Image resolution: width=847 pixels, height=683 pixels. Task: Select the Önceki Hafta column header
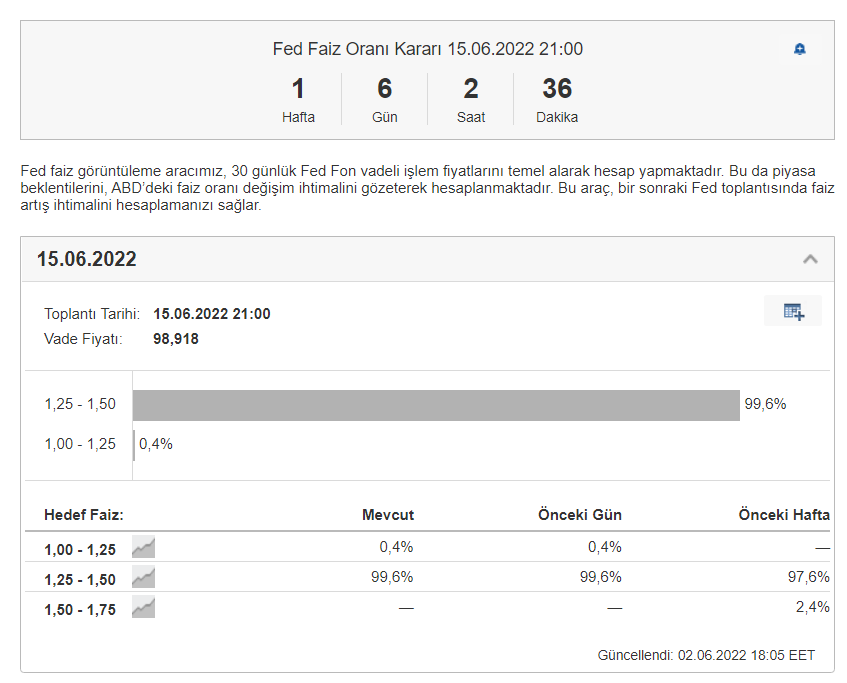pos(784,514)
